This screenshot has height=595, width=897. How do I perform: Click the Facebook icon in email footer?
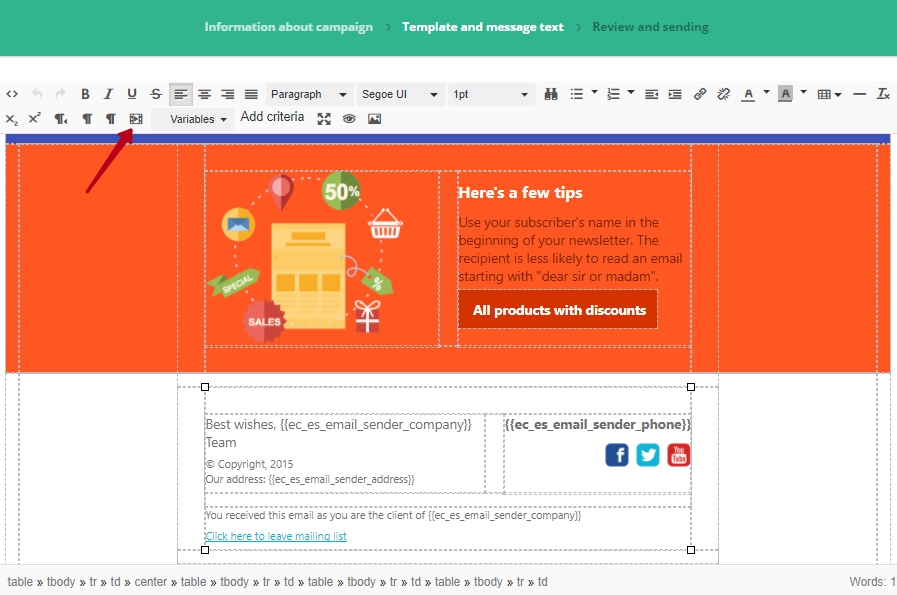(617, 455)
